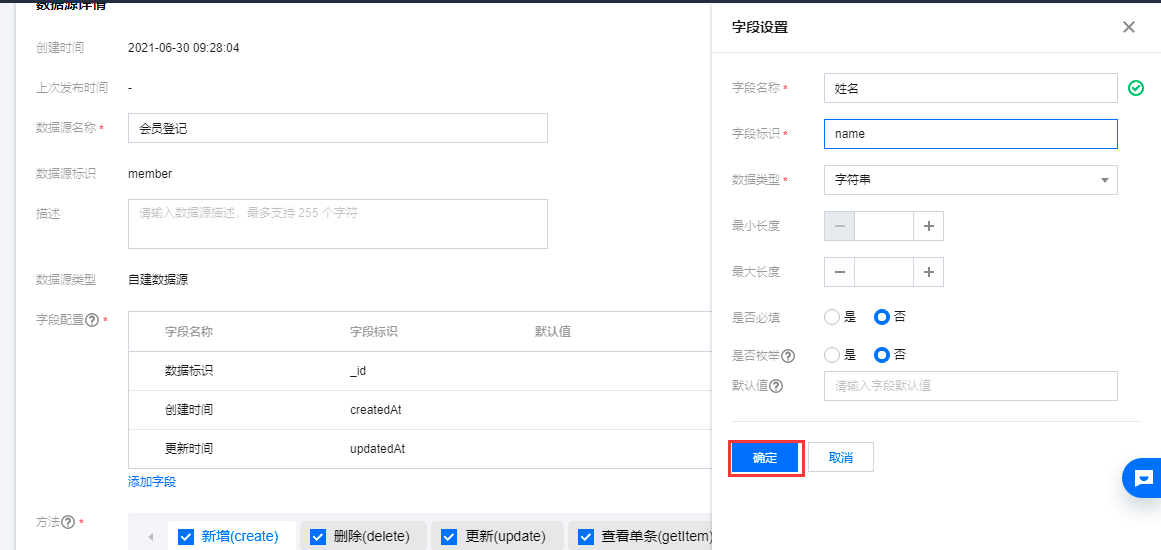
Task: Click the 添加字段 link
Action: 152,482
